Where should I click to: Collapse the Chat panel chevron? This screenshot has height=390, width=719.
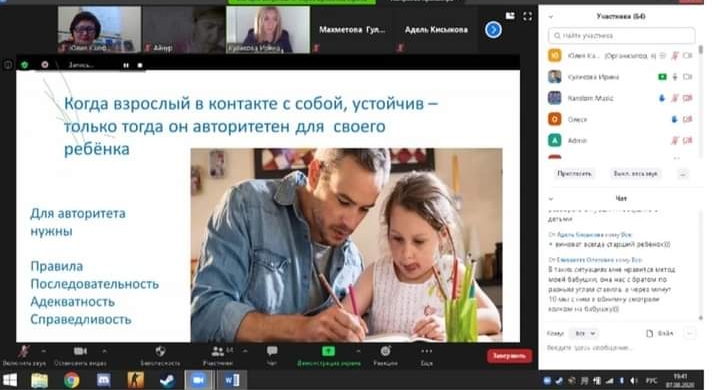(551, 198)
